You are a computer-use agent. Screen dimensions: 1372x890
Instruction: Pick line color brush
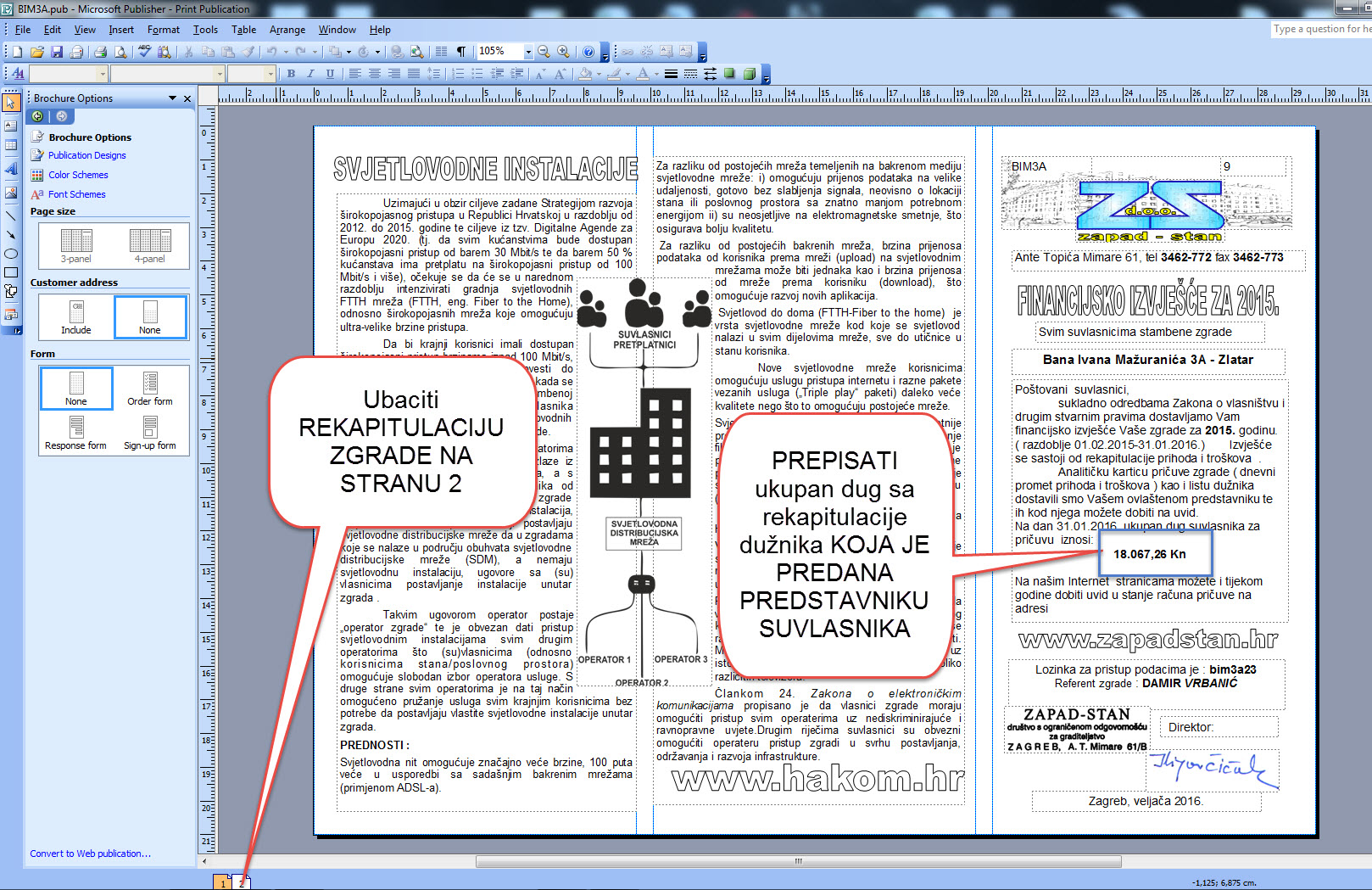click(616, 74)
